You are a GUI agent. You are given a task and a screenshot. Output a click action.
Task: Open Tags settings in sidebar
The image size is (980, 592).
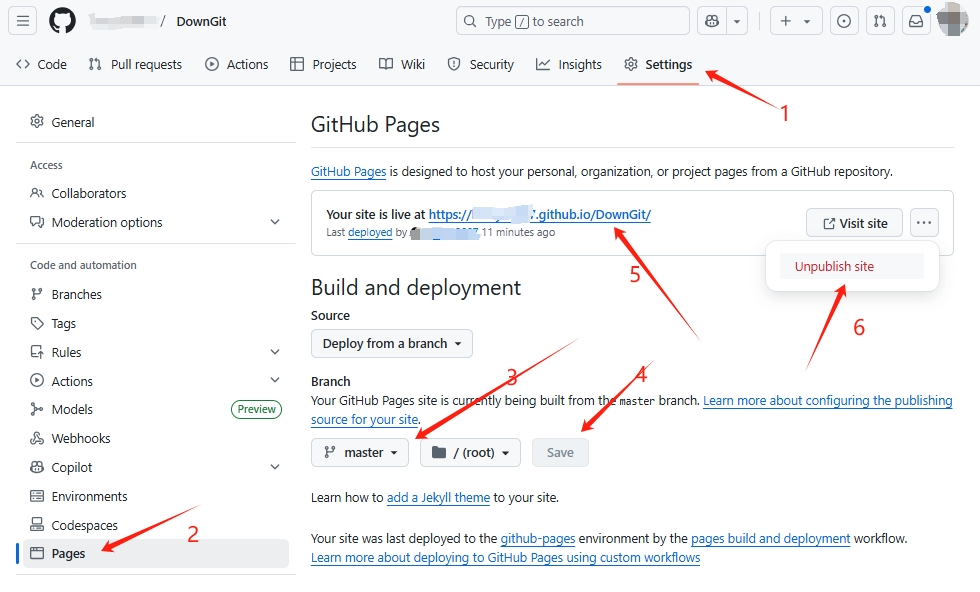click(156, 323)
